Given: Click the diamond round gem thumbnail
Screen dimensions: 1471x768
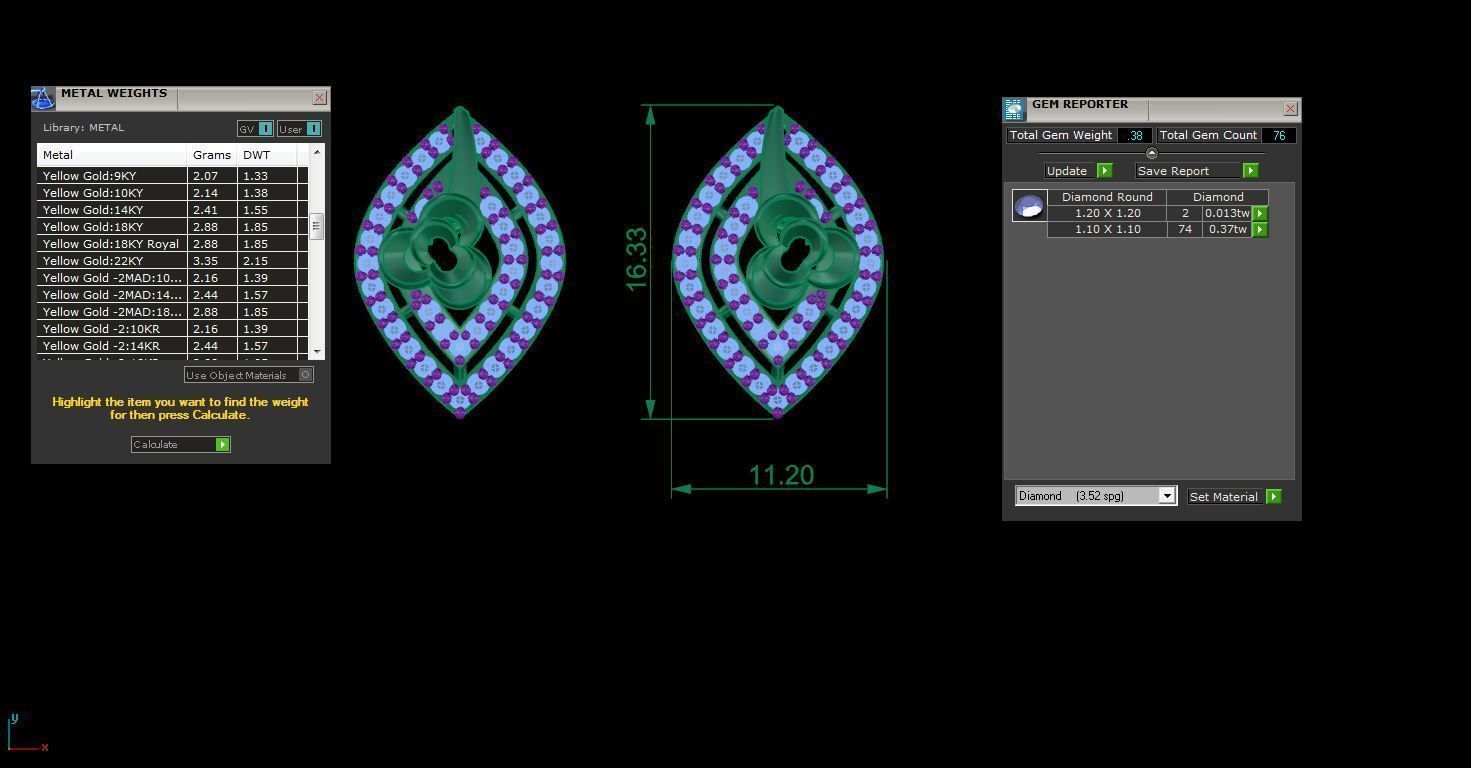Looking at the screenshot, I should coord(1029,205).
